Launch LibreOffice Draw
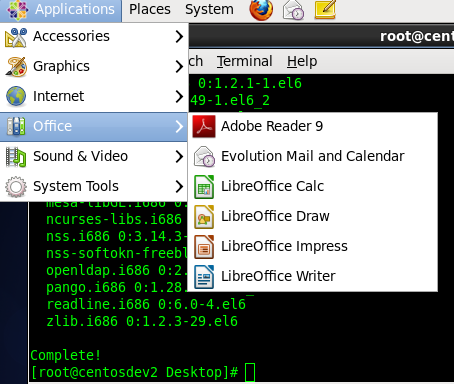Image resolution: width=454 pixels, height=384 pixels. click(313, 216)
